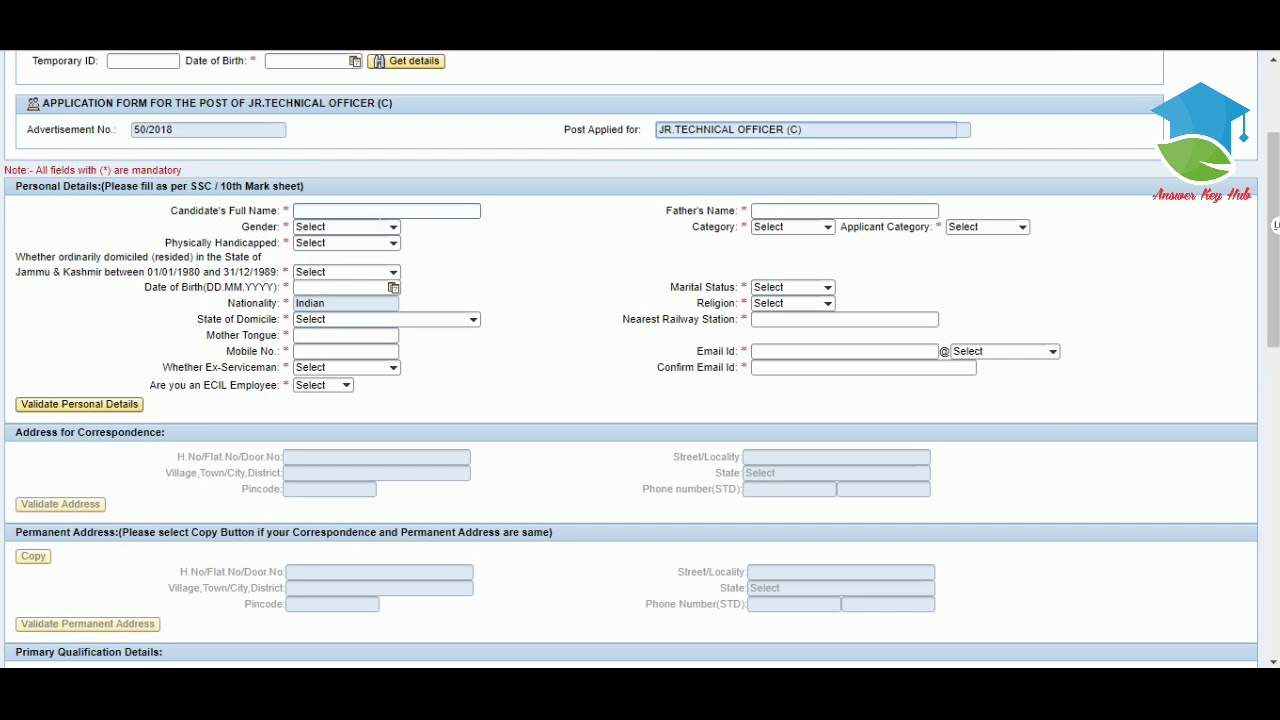The image size is (1280, 720).
Task: Click permanent address Street/Locality field
Action: 841,573
